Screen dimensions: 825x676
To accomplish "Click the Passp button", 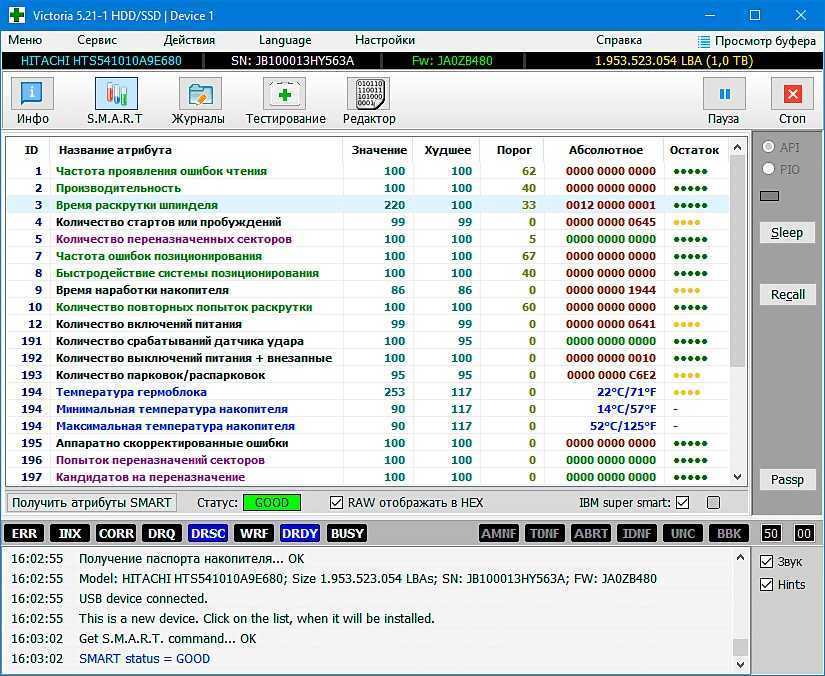I will tap(787, 479).
